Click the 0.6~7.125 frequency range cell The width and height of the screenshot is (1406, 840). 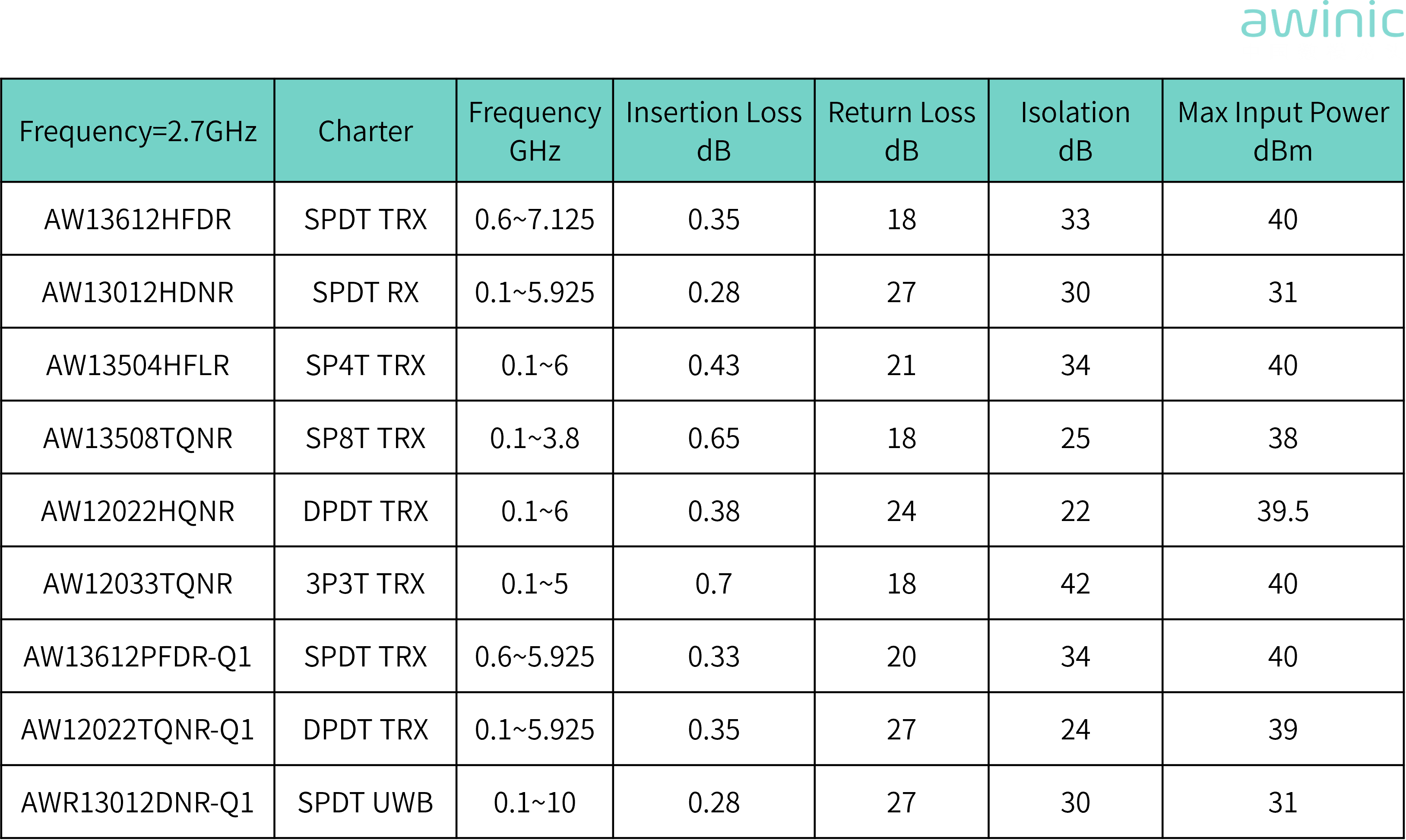(x=535, y=220)
